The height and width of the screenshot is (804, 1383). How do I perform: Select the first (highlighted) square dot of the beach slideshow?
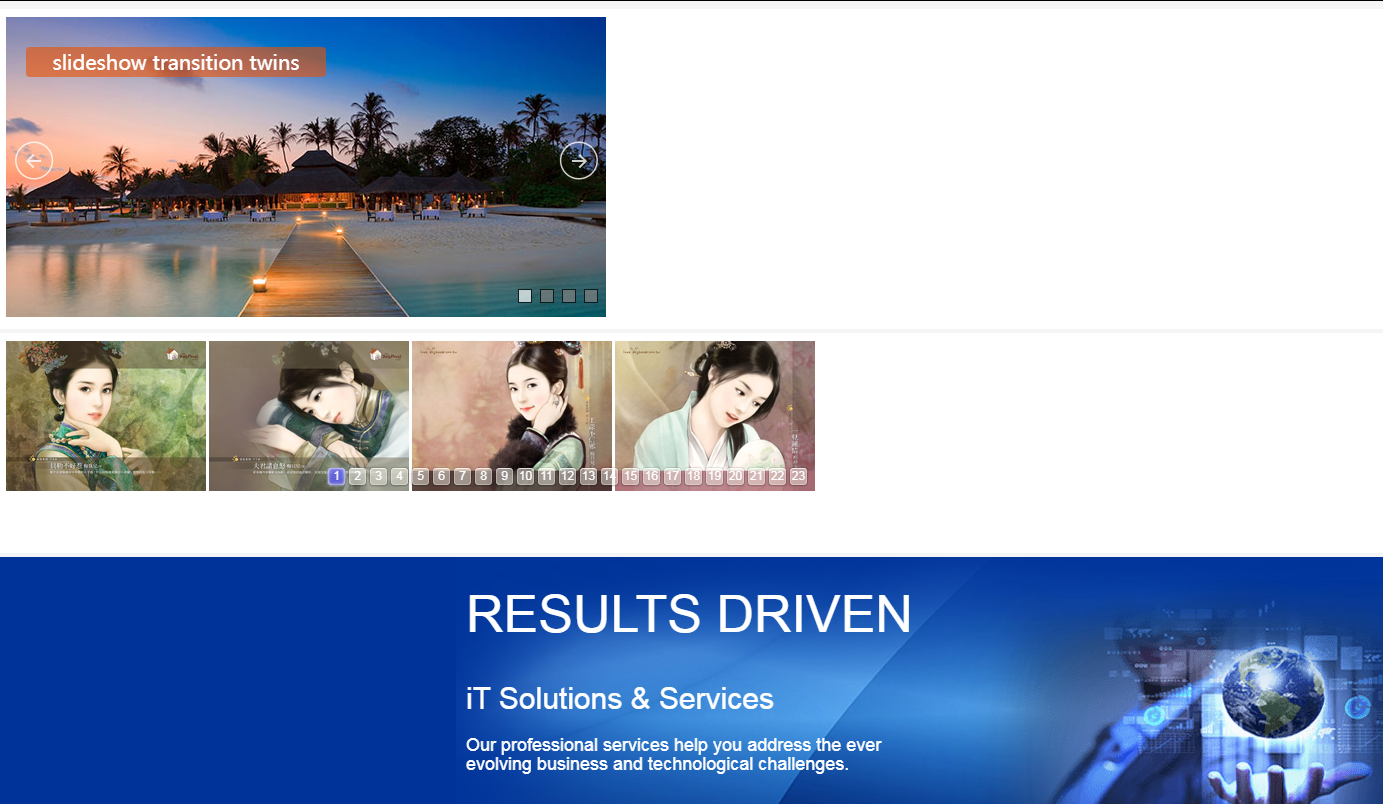pyautogui.click(x=525, y=296)
